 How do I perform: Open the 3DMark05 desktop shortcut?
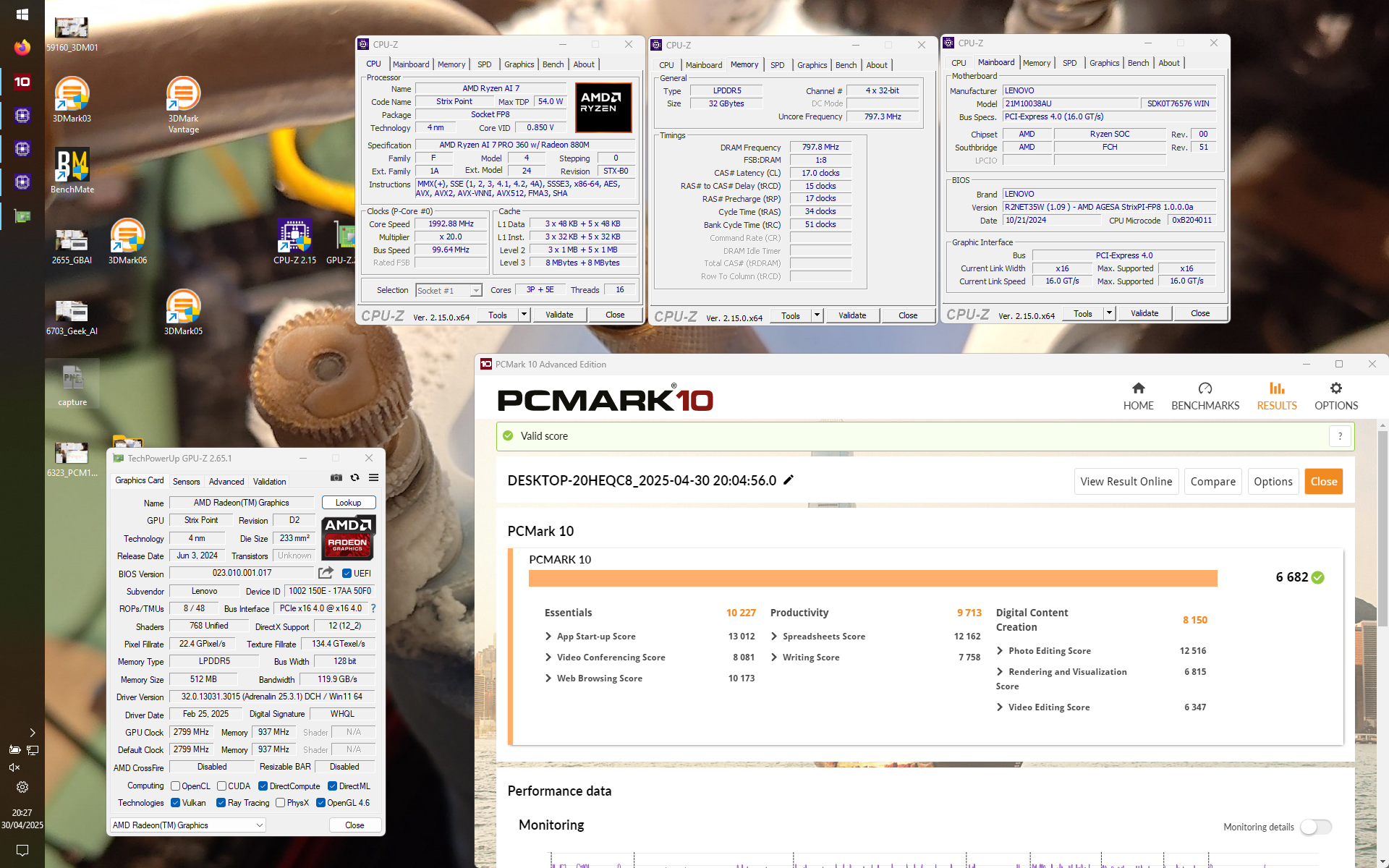pyautogui.click(x=183, y=312)
